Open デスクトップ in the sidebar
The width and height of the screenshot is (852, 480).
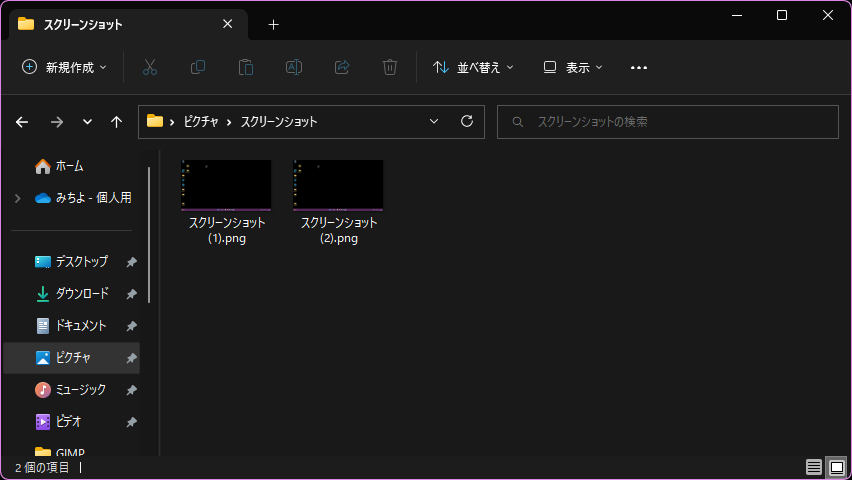[72, 261]
